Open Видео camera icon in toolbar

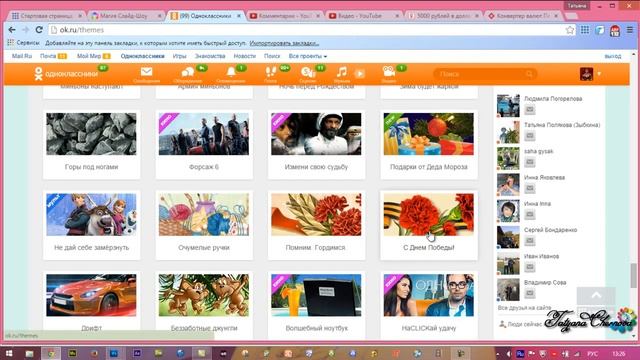pyautogui.click(x=389, y=72)
